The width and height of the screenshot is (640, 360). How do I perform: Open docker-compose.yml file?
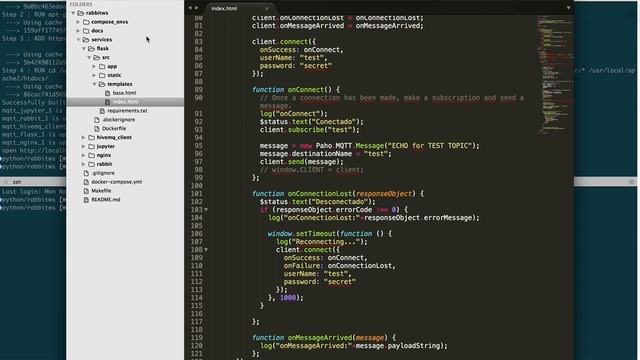[x=117, y=182]
